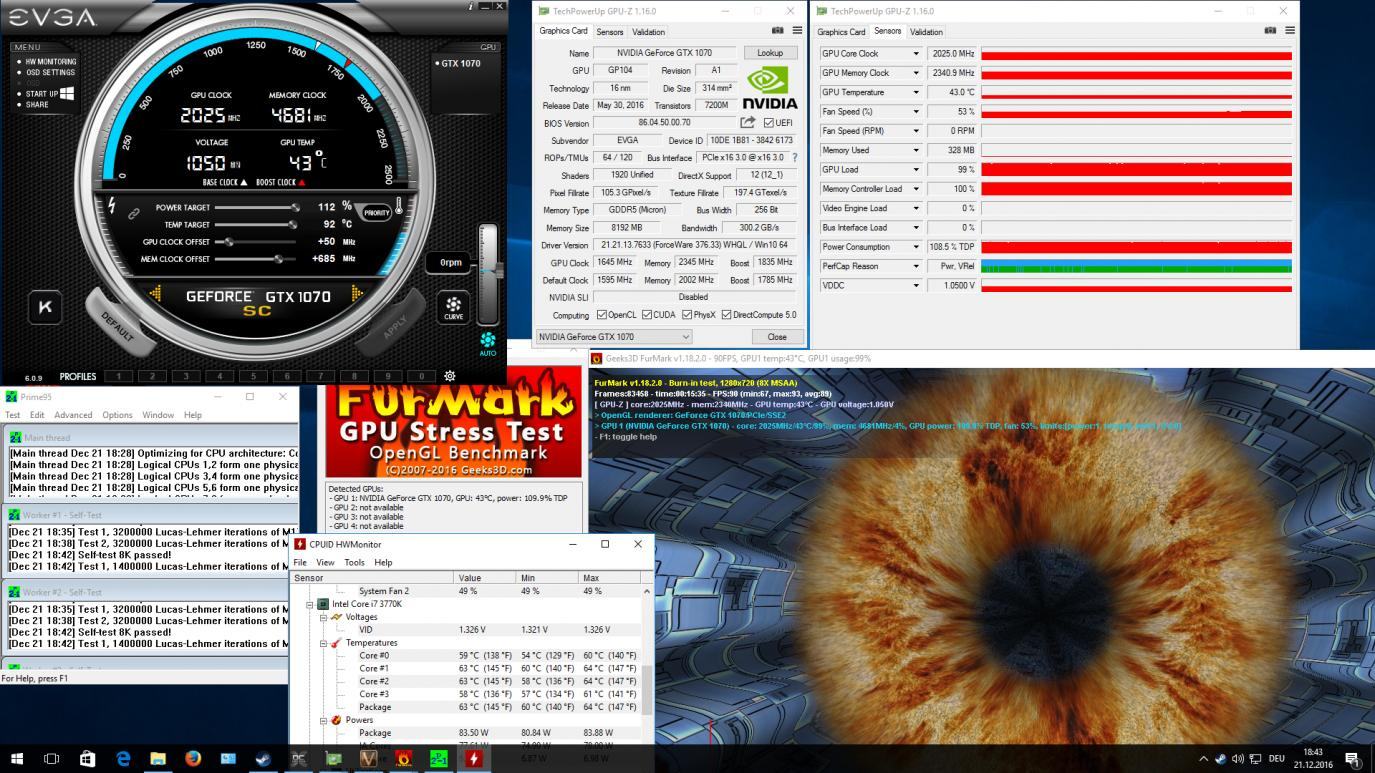This screenshot has height=773, width=1375.
Task: Open the hamburger menu in GPU-Z Sensors window
Action: coord(1289,31)
